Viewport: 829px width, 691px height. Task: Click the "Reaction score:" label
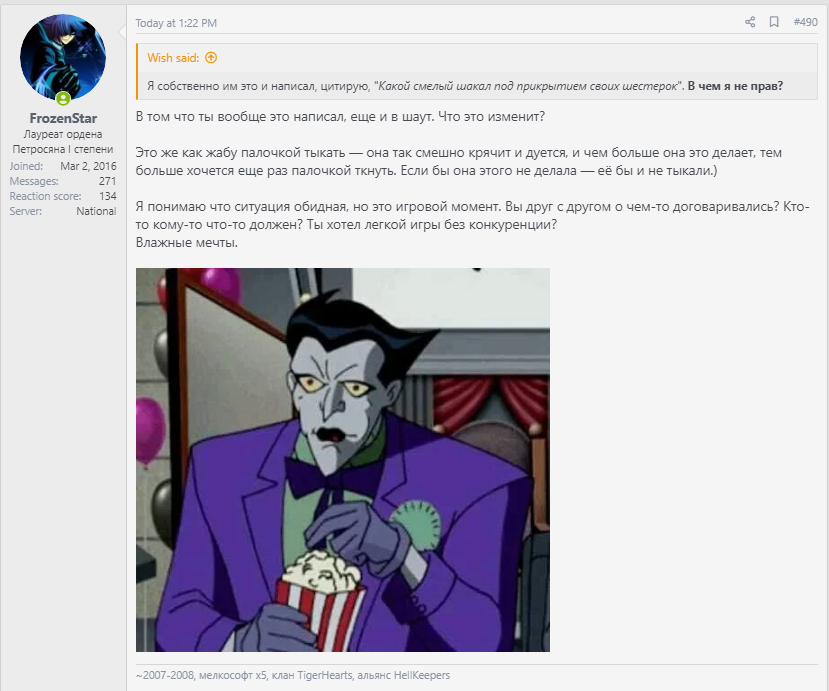pyautogui.click(x=45, y=196)
